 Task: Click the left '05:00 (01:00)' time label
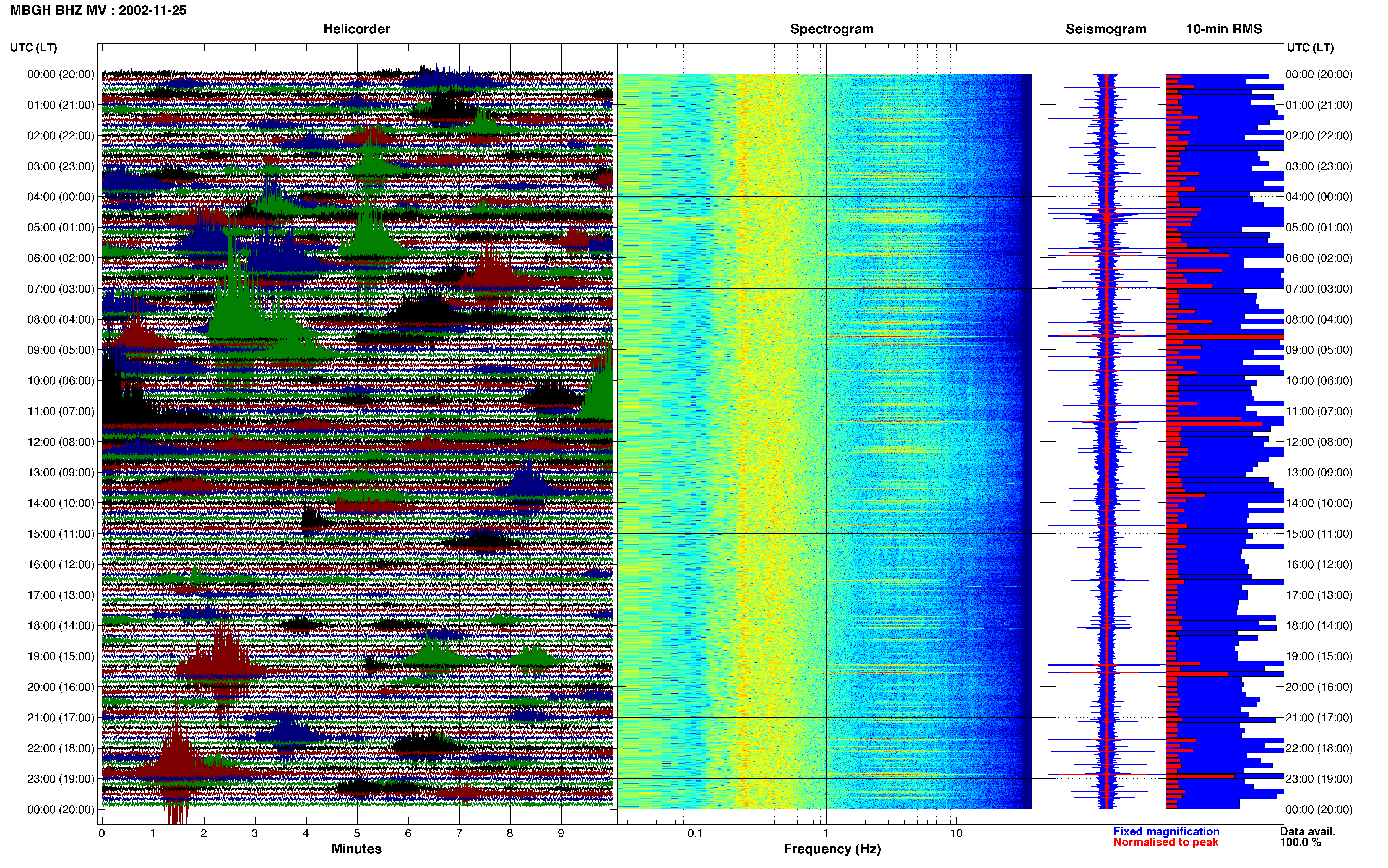[61, 227]
